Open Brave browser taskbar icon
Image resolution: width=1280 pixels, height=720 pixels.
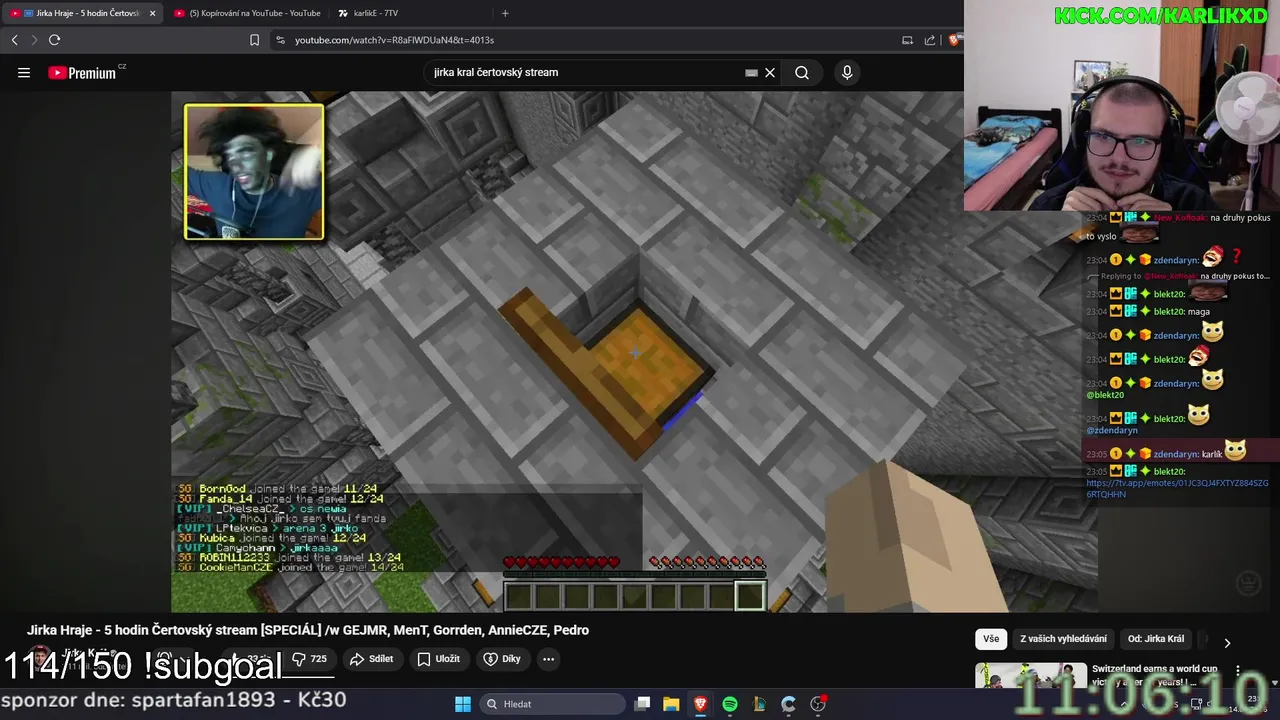pos(700,704)
